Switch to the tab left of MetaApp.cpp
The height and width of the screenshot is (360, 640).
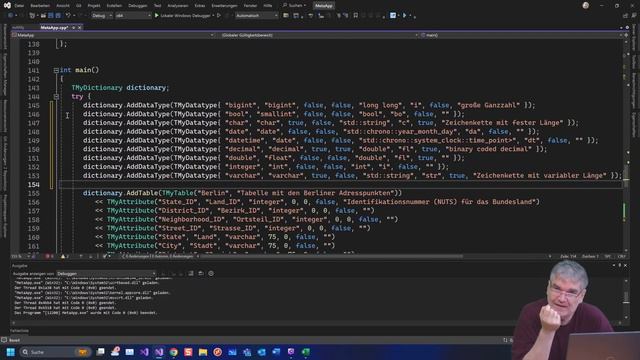coord(18,27)
